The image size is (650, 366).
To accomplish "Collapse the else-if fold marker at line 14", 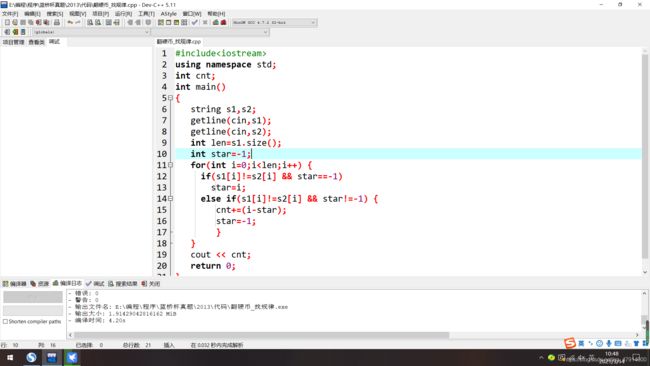I will [170, 199].
